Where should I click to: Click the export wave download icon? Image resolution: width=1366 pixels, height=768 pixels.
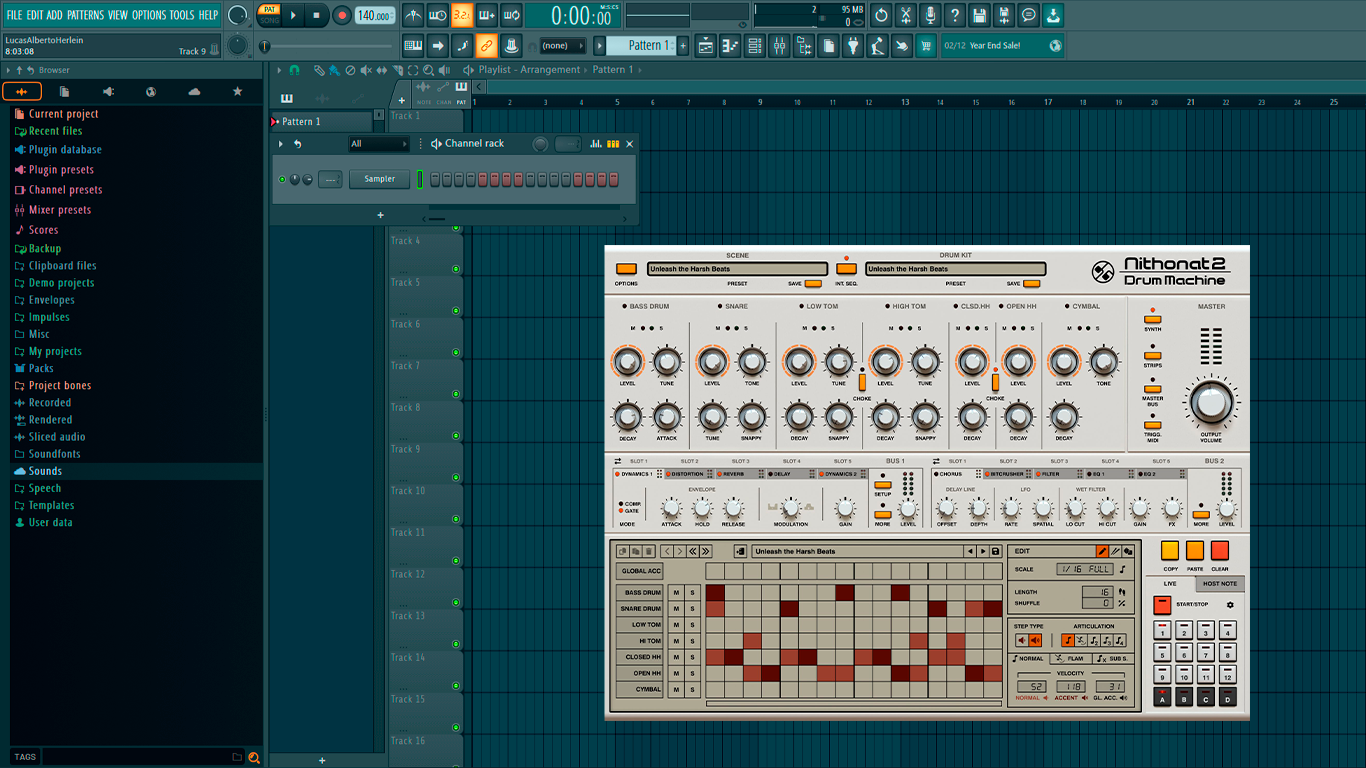tap(1054, 15)
